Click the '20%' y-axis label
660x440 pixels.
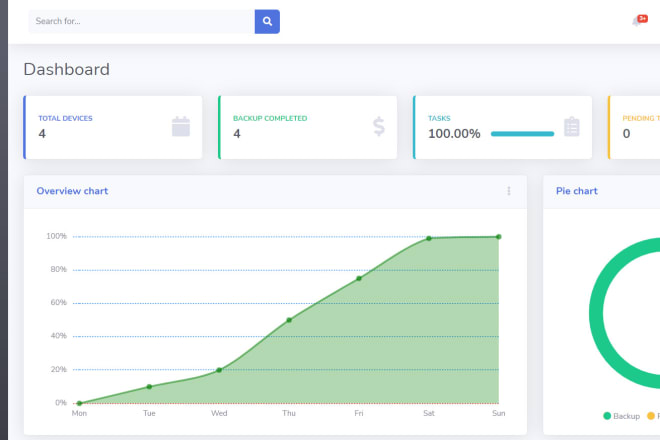click(59, 369)
